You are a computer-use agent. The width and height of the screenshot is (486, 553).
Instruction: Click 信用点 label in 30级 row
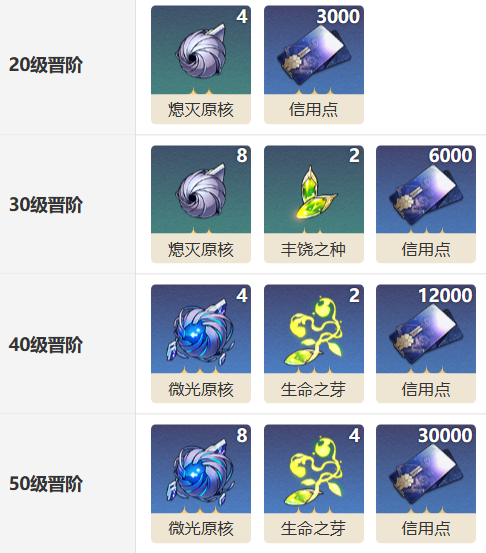point(426,249)
